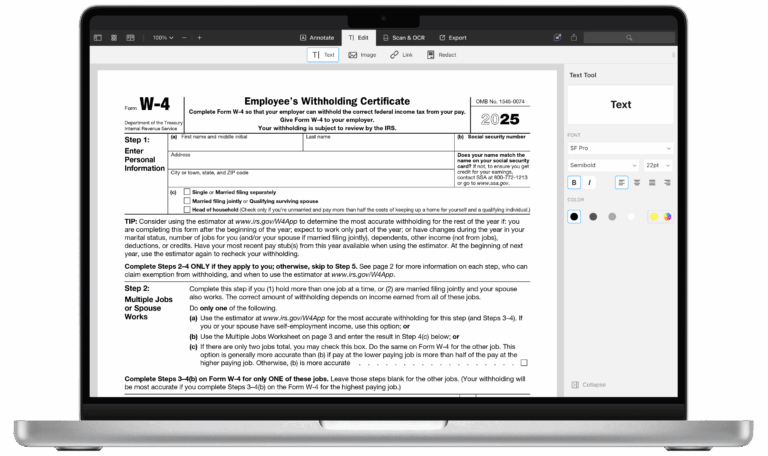The height and width of the screenshot is (456, 768).
Task: Click the City or town, state, ZIP field
Action: coord(312,178)
